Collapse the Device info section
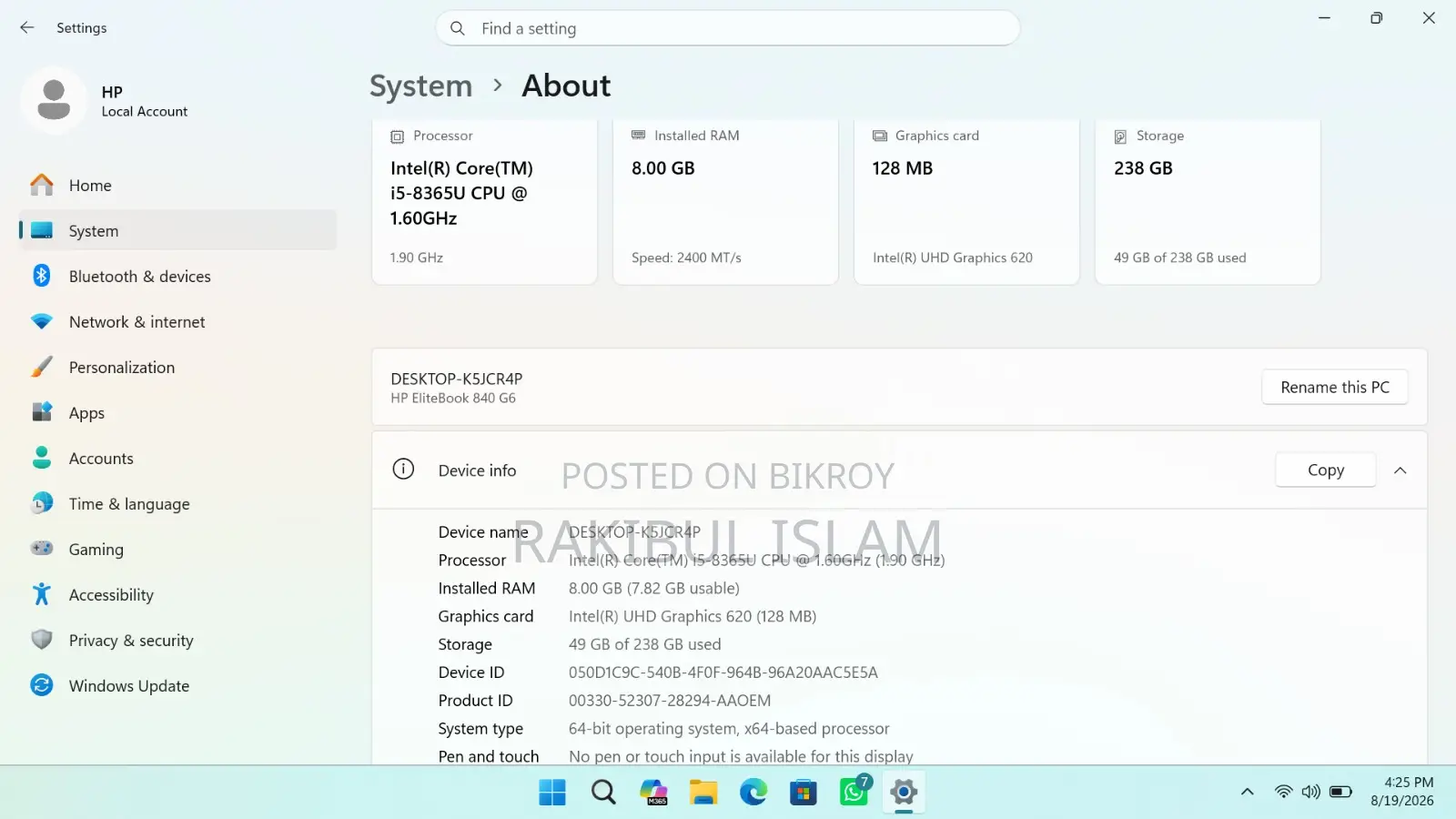This screenshot has width=1456, height=819. click(x=1400, y=470)
